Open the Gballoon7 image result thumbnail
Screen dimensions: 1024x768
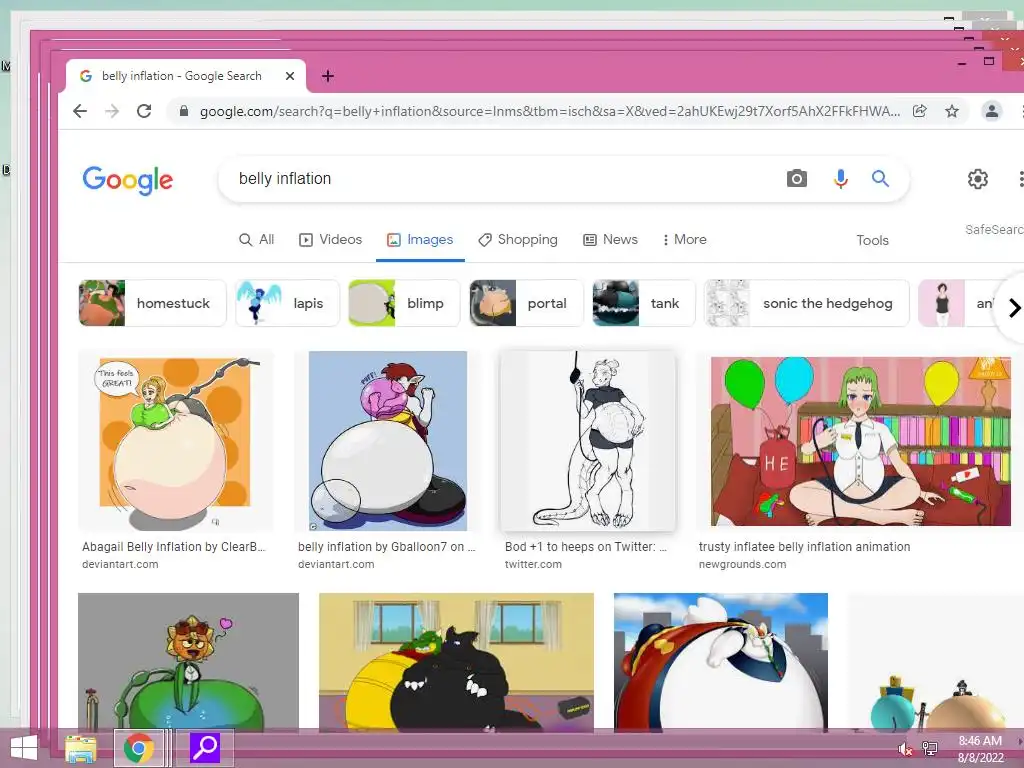[x=388, y=441]
